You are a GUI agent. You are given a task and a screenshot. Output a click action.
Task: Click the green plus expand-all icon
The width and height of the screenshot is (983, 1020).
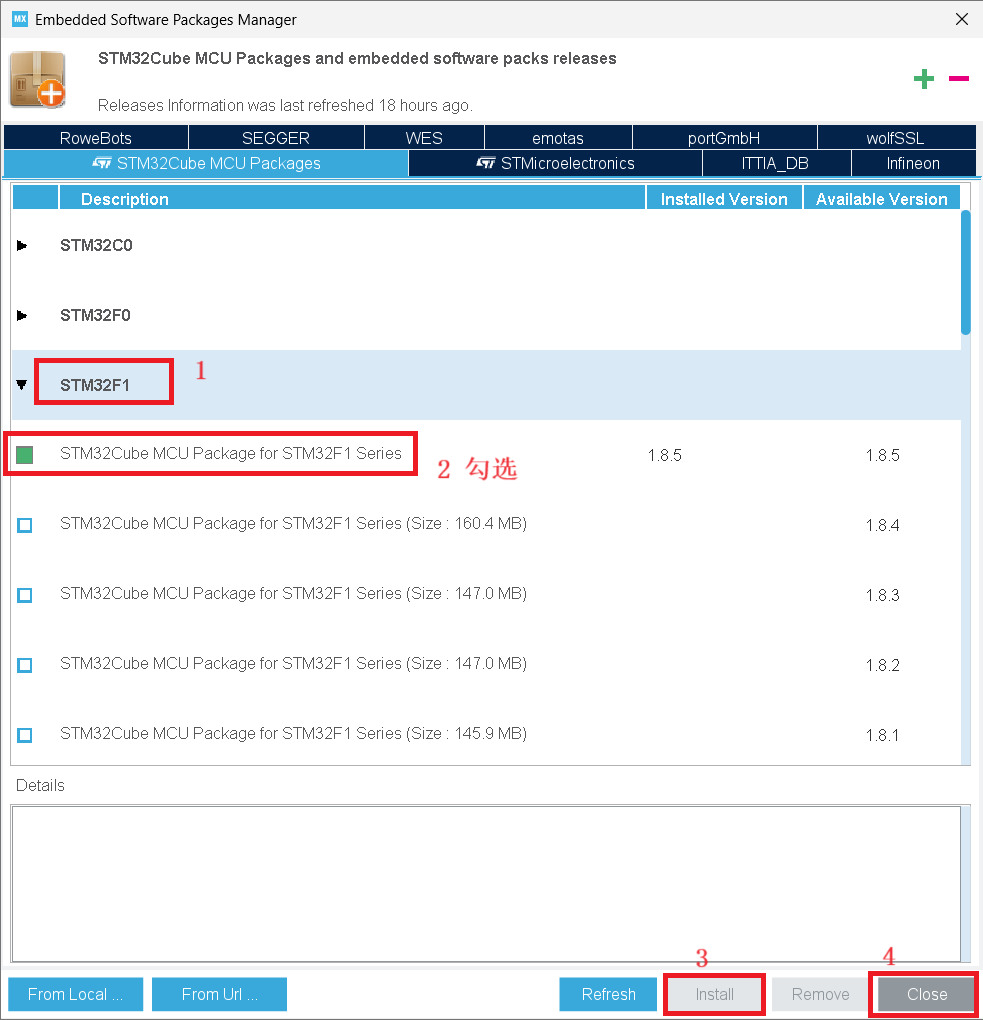tap(923, 79)
